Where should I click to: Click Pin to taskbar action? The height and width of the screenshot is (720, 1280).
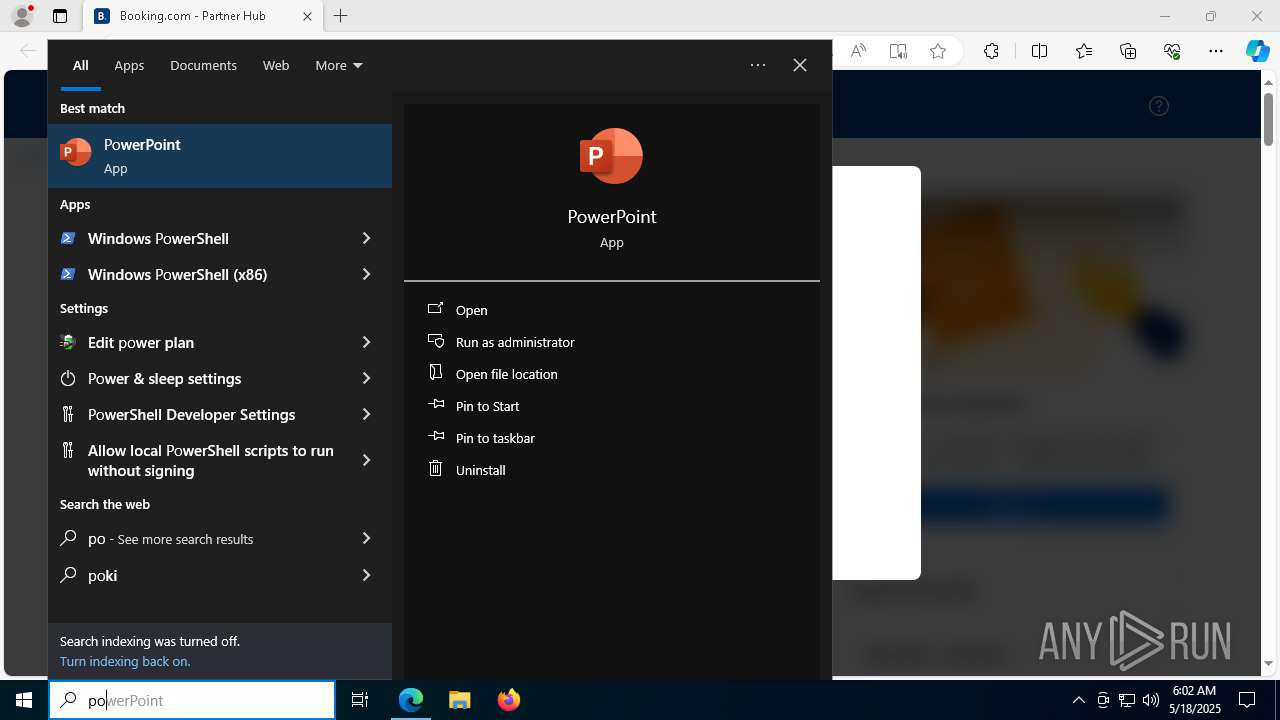coord(495,438)
